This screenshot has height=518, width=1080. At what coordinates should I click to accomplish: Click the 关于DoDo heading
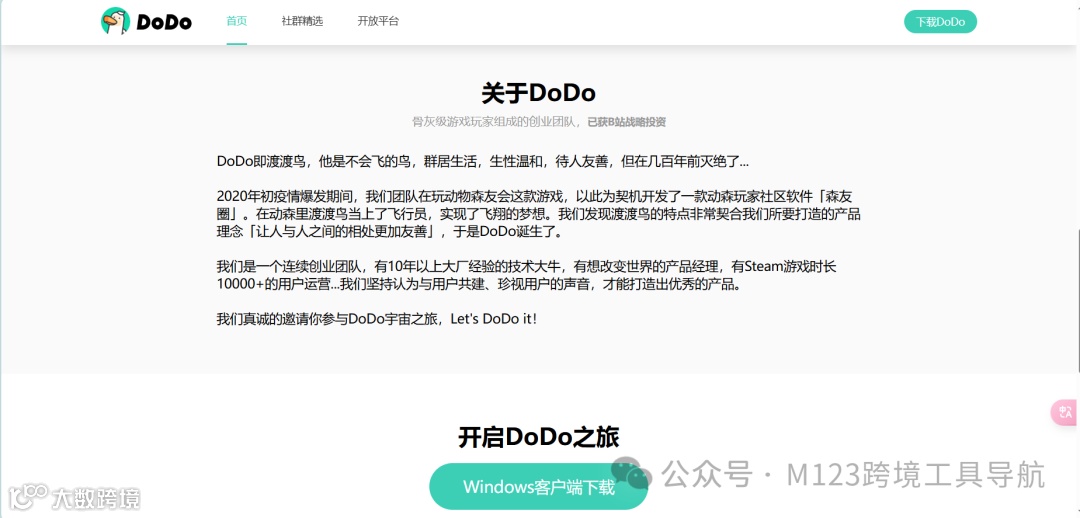539,93
